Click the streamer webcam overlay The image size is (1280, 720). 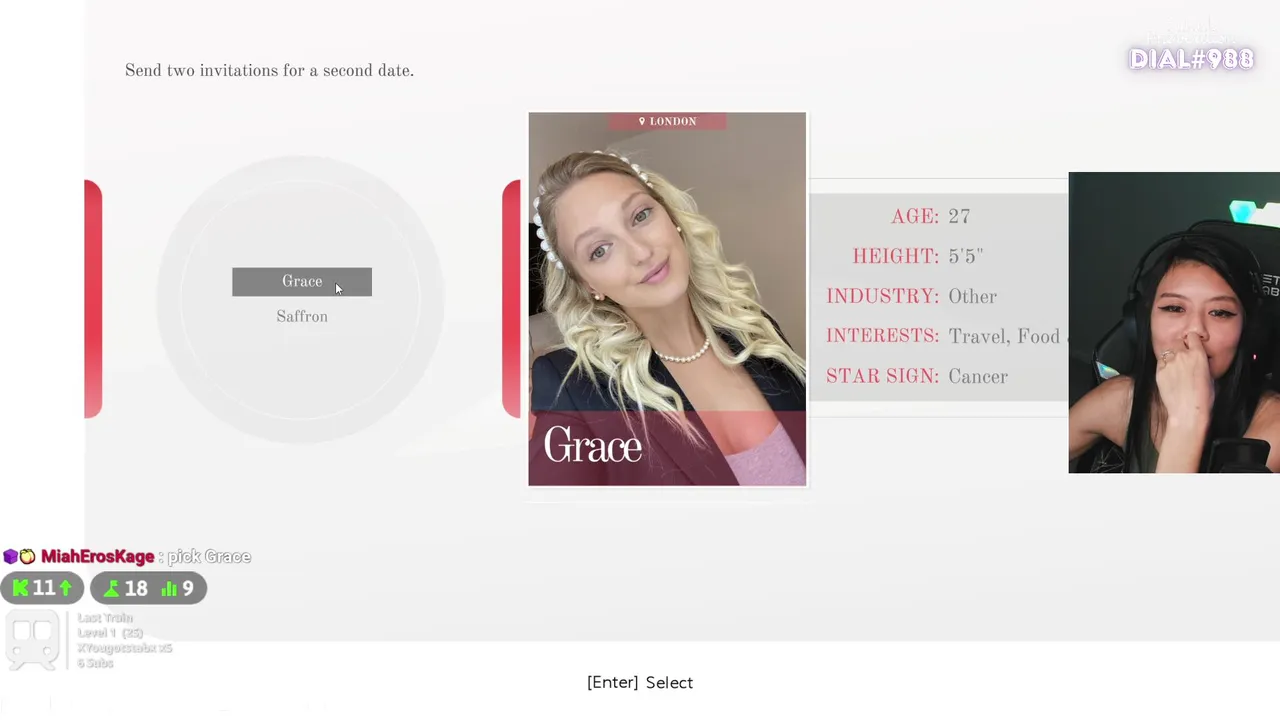click(1174, 322)
